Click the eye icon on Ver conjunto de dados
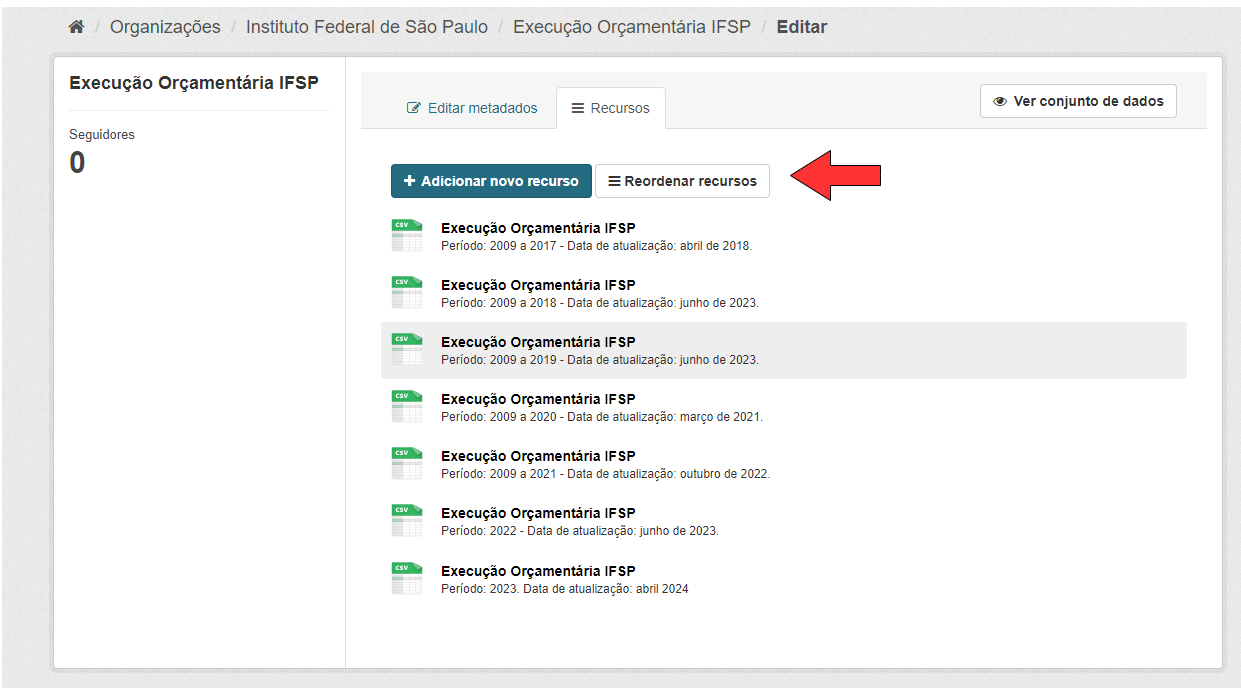1241x691 pixels. pyautogui.click(x=1000, y=101)
